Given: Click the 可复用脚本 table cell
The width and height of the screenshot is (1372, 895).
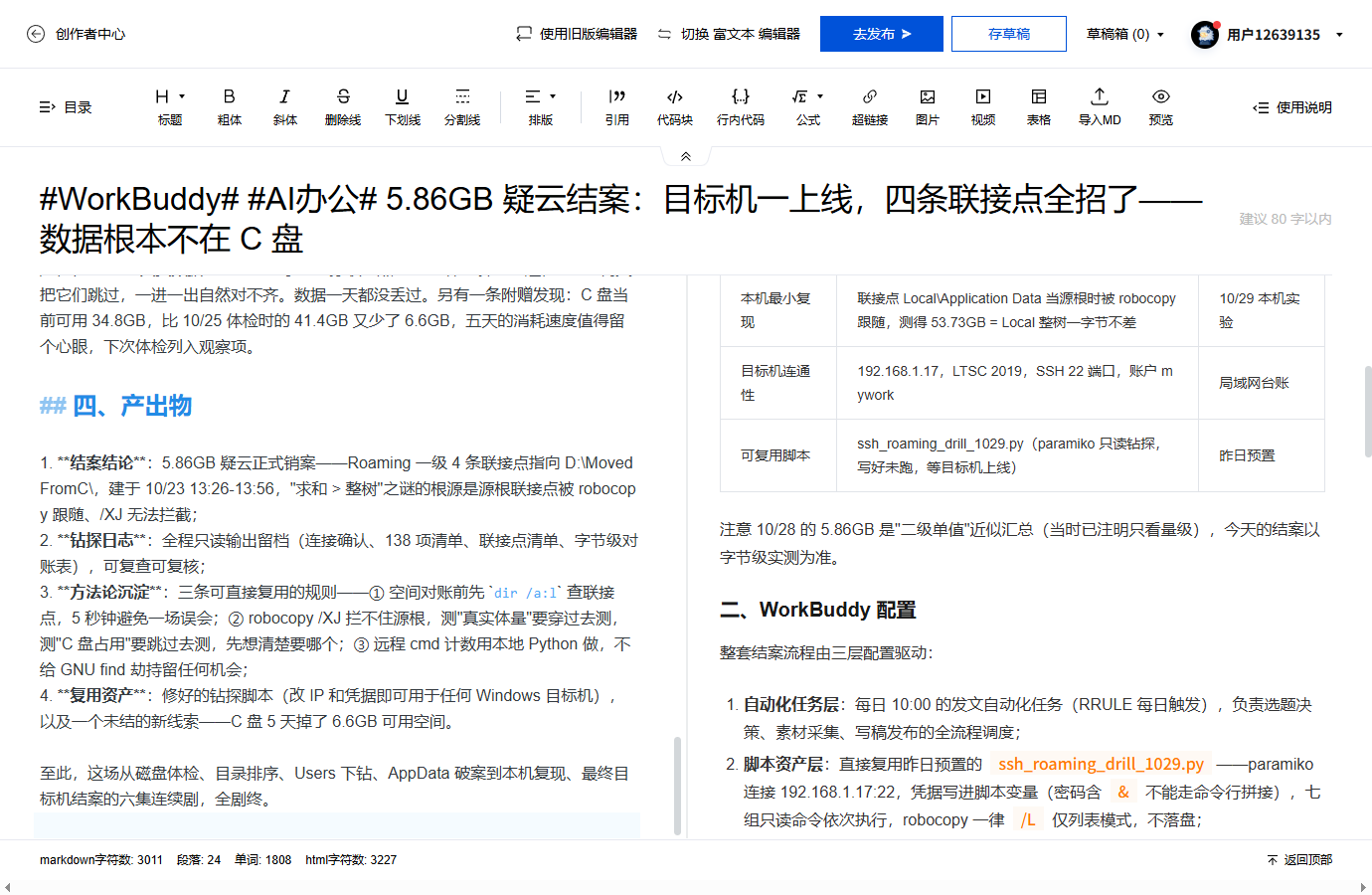Looking at the screenshot, I should (x=778, y=455).
